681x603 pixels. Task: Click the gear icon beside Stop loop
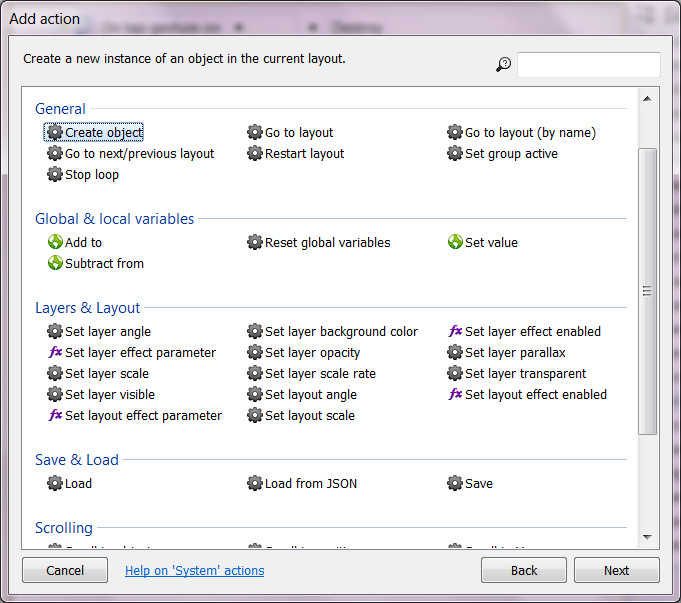click(x=55, y=175)
